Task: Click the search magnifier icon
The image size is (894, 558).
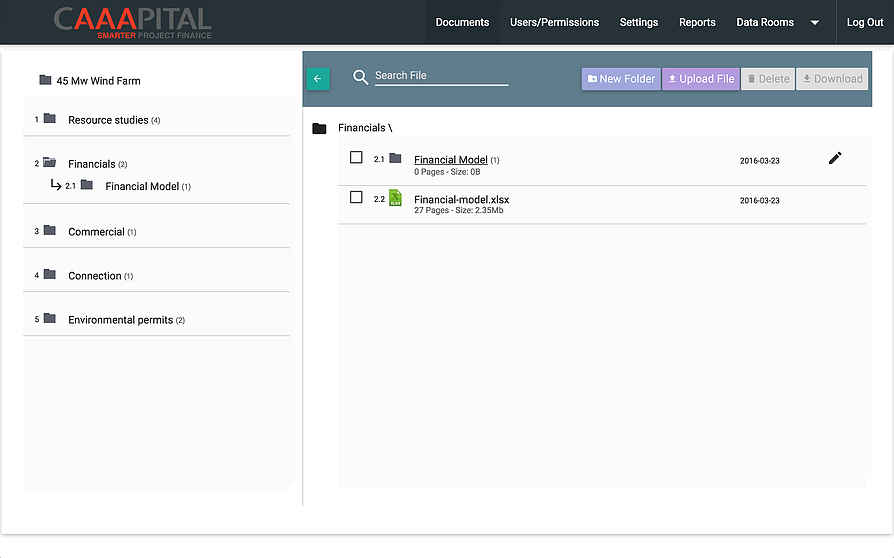Action: pyautogui.click(x=360, y=77)
